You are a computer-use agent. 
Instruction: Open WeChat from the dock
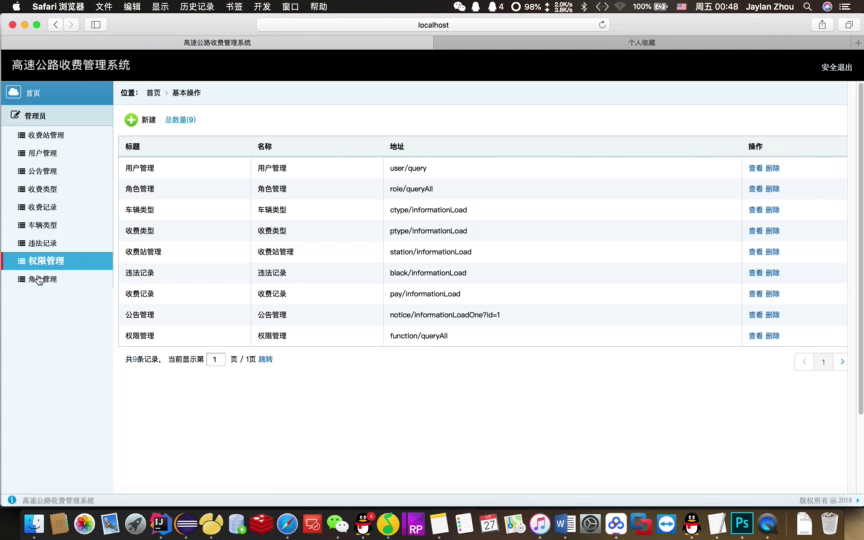point(337,523)
